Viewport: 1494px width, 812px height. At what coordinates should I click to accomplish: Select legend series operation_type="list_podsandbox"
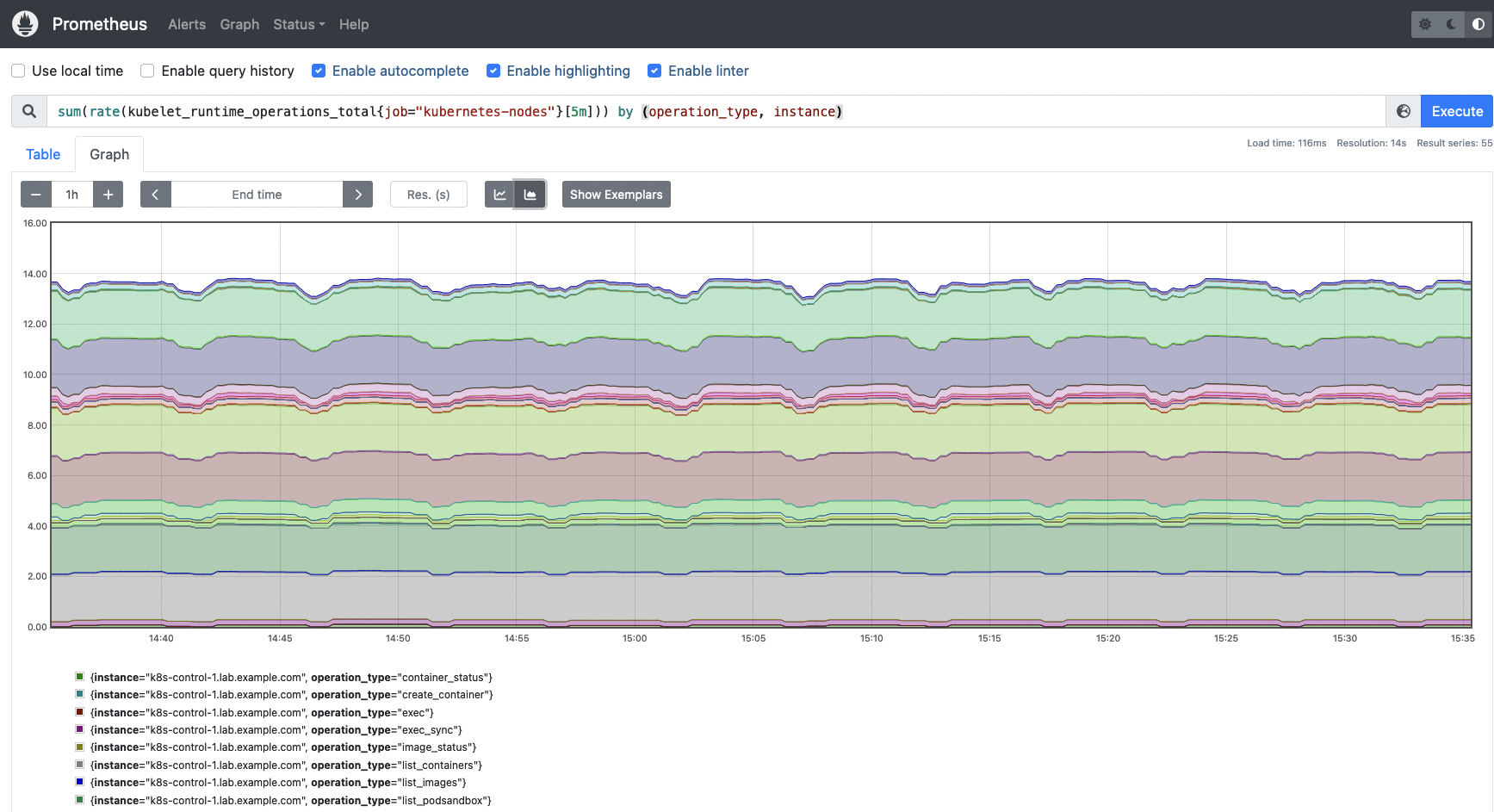(x=291, y=801)
